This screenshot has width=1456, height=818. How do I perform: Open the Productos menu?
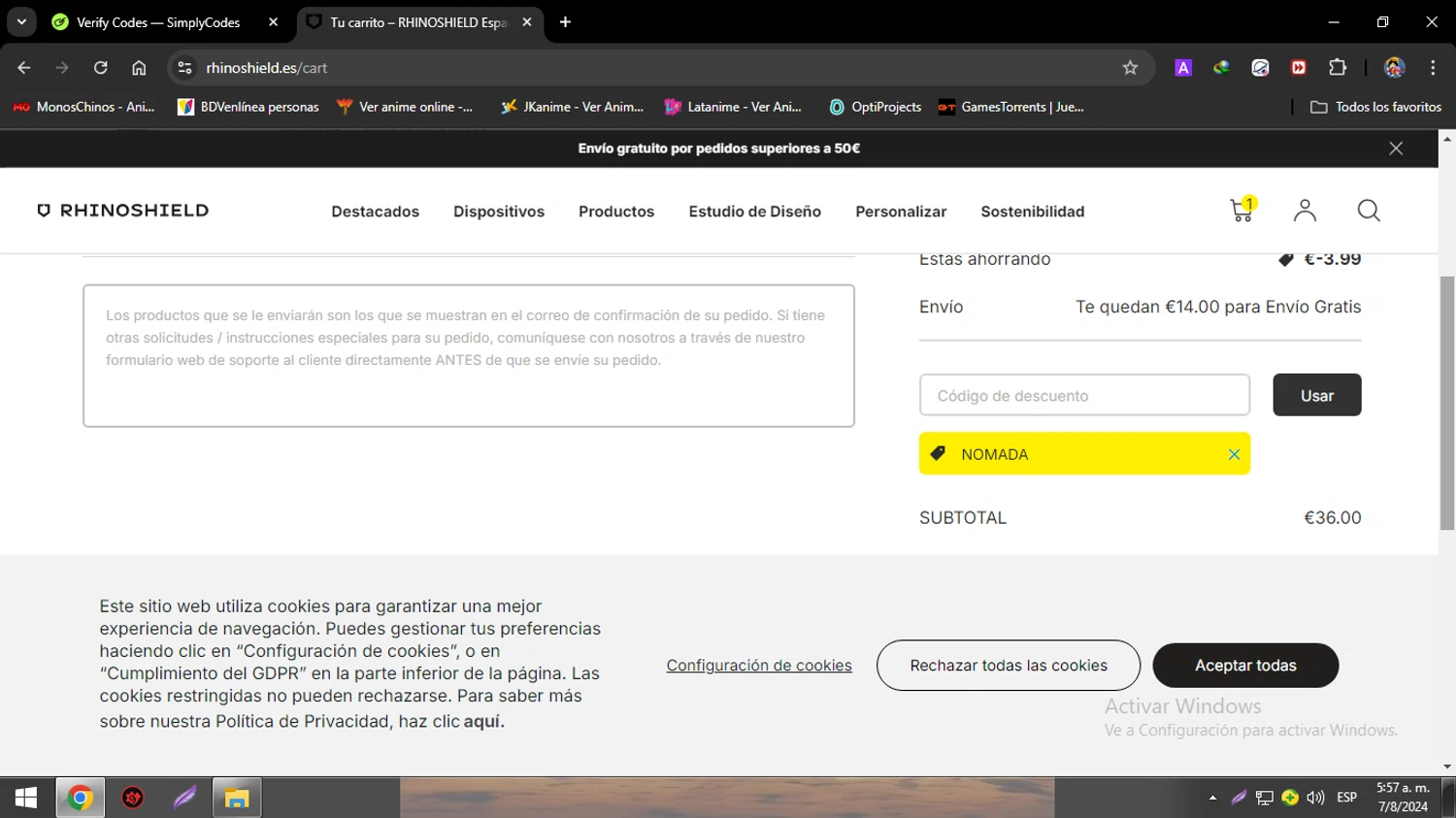click(x=616, y=212)
